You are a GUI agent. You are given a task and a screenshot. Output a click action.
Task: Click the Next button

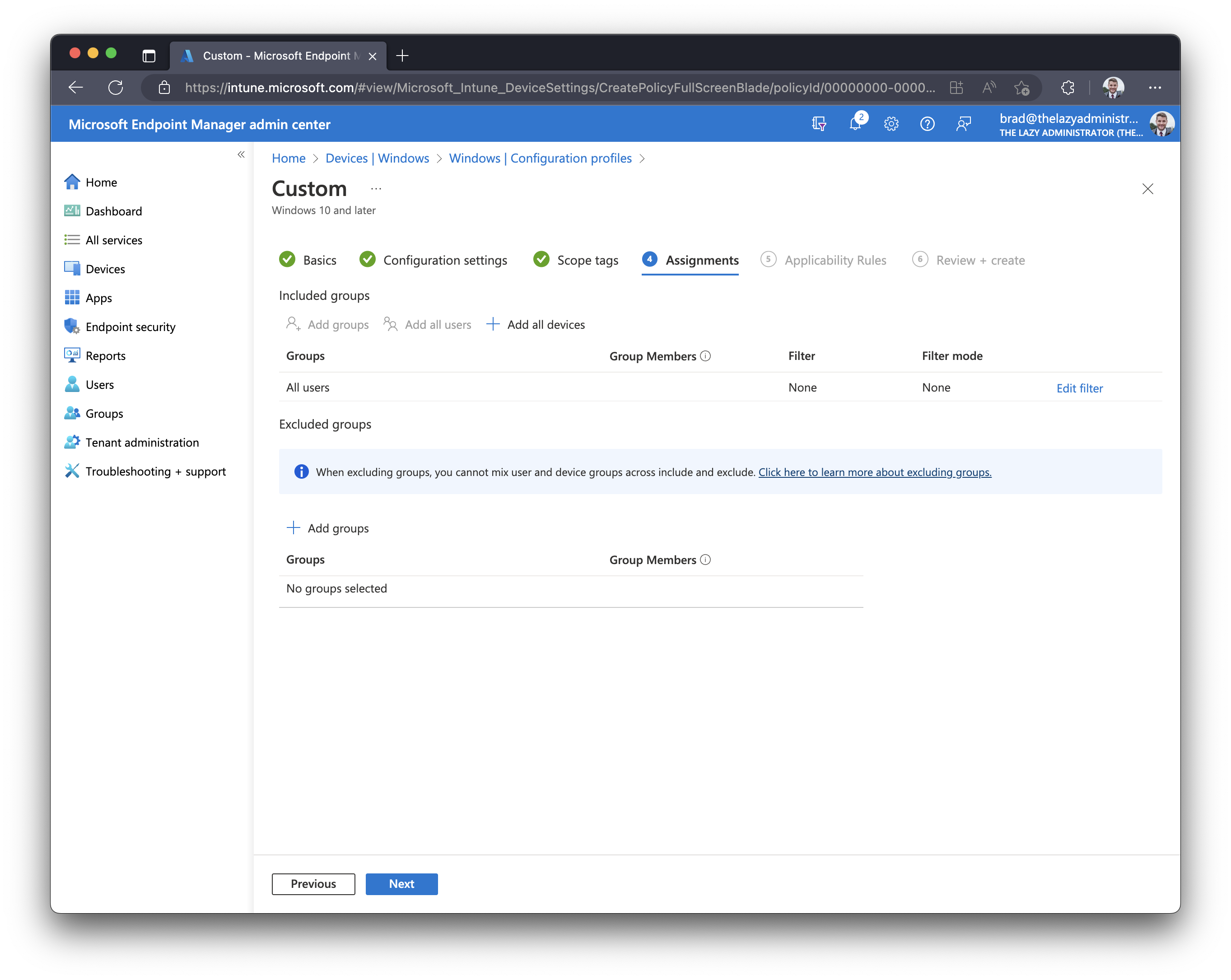click(401, 884)
